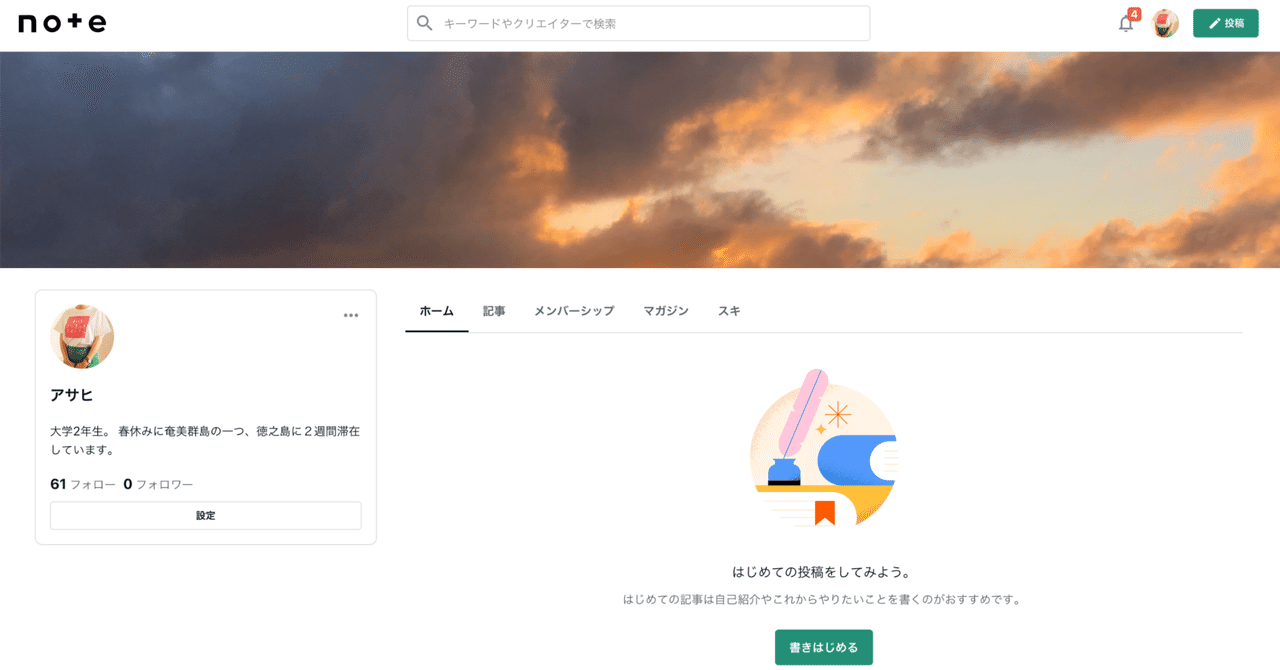Open notifications via the bell icon
This screenshot has width=1280, height=670.
point(1124,24)
